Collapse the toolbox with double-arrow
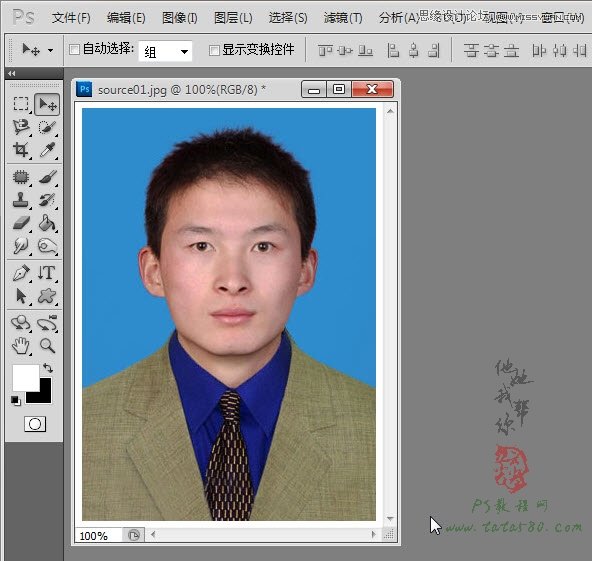This screenshot has height=561, width=592. click(12, 74)
